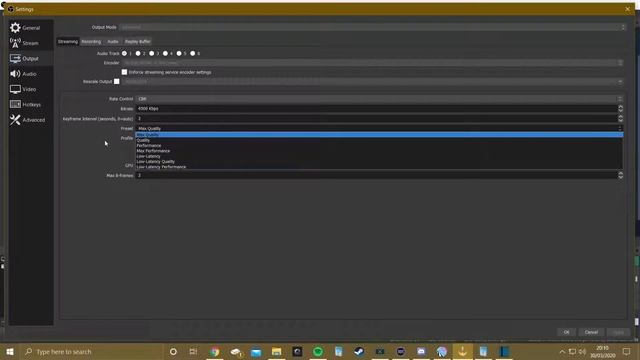
Task: Open the General settings section
Action: pos(31,28)
